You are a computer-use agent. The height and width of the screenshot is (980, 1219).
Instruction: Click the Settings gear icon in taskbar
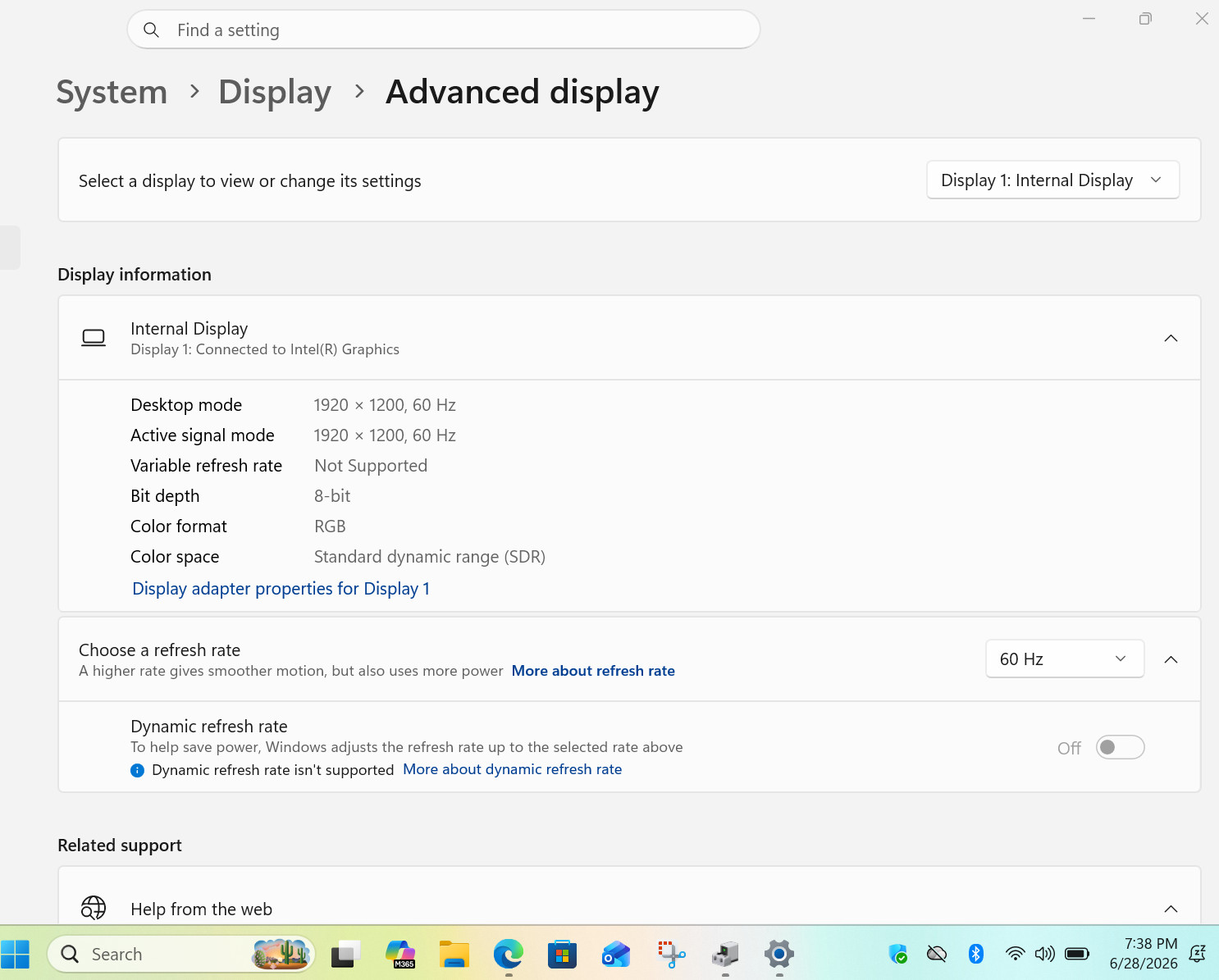pos(779,954)
